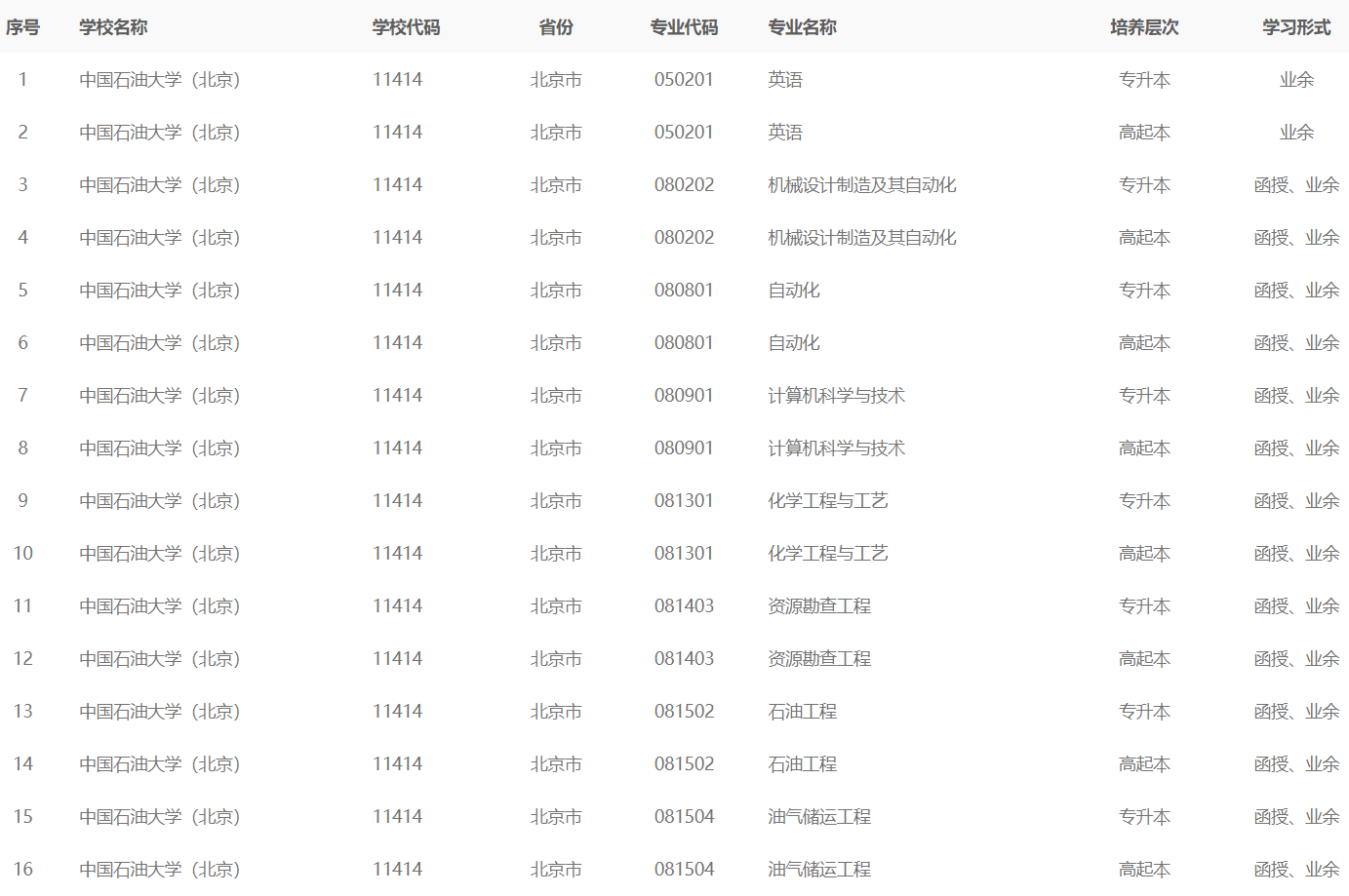The width and height of the screenshot is (1349, 896).
Task: Click 自动化 in row 6
Action: coord(794,343)
